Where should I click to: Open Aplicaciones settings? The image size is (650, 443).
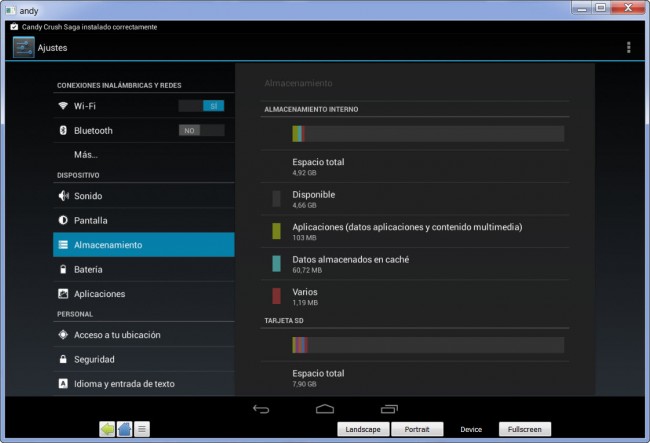tap(144, 294)
